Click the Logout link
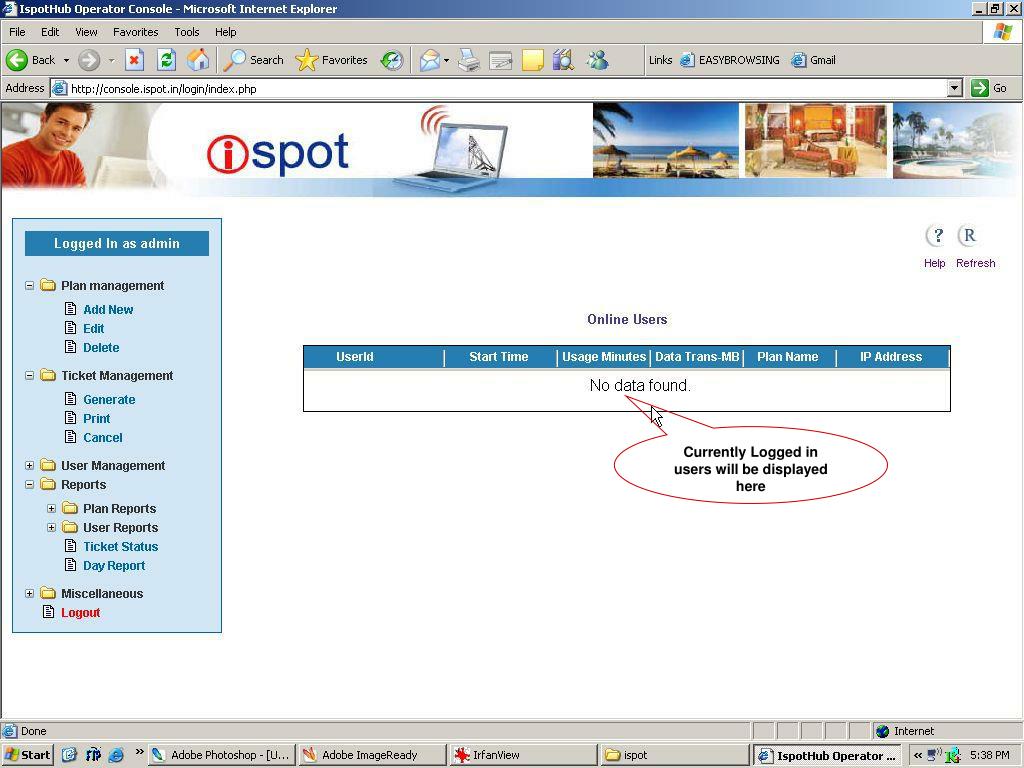This screenshot has height=768, width=1024. coord(80,613)
